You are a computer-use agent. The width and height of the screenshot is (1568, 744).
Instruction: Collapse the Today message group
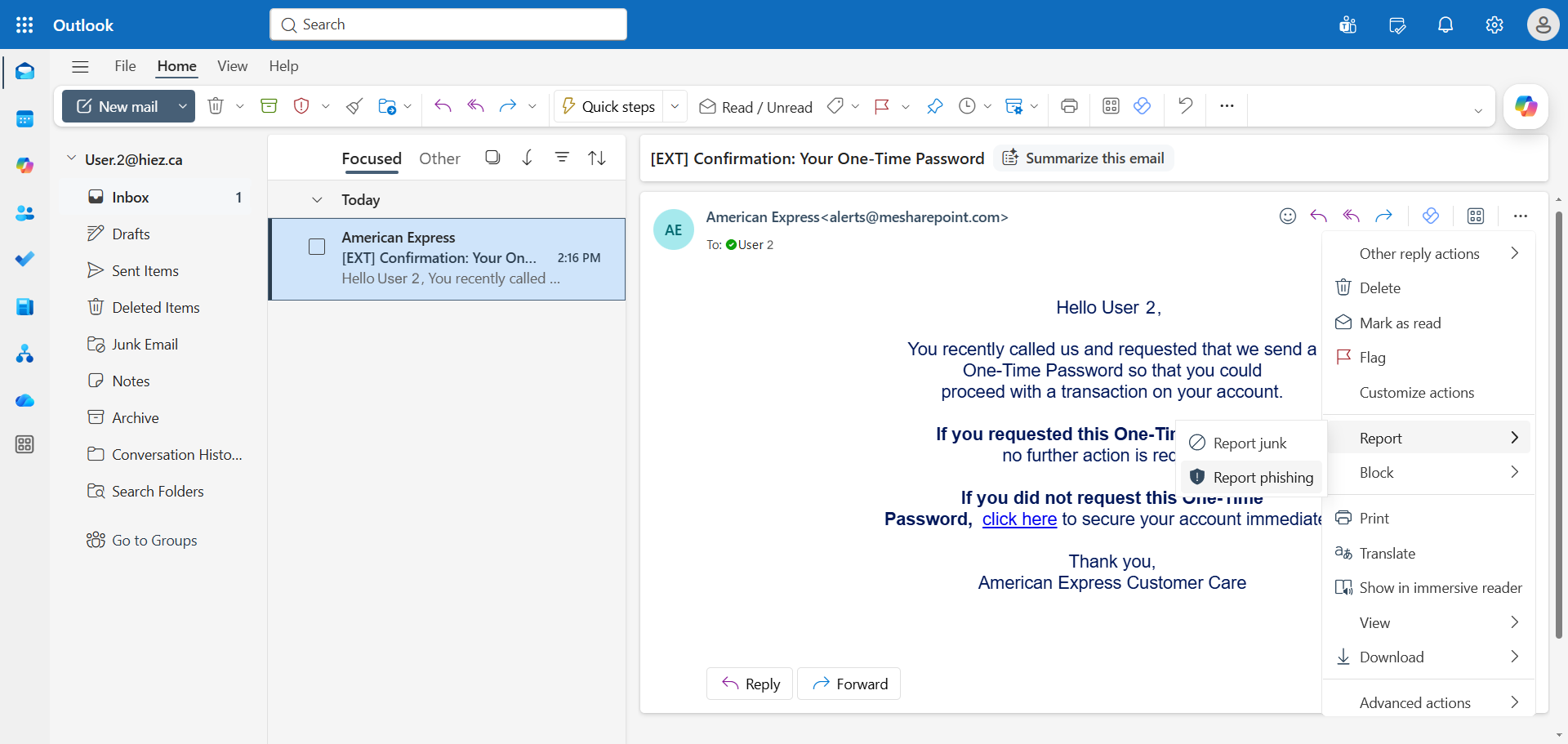coord(317,200)
